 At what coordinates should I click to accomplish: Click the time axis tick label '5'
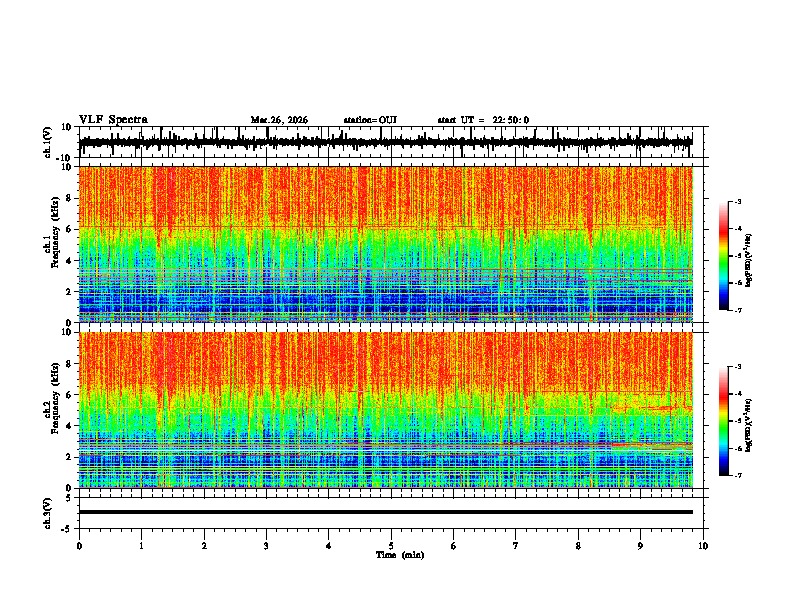click(x=391, y=546)
